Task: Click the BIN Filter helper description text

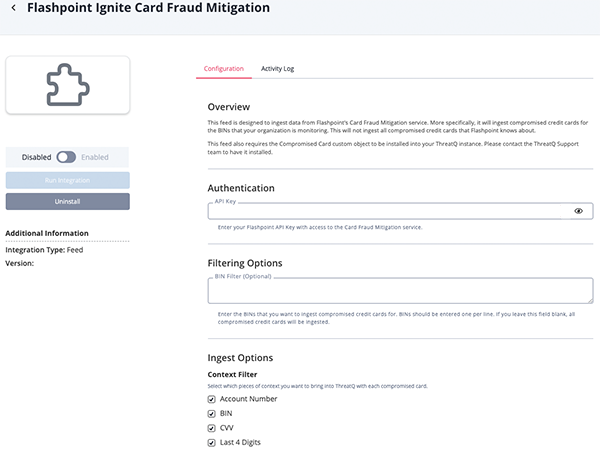Action: coord(396,318)
